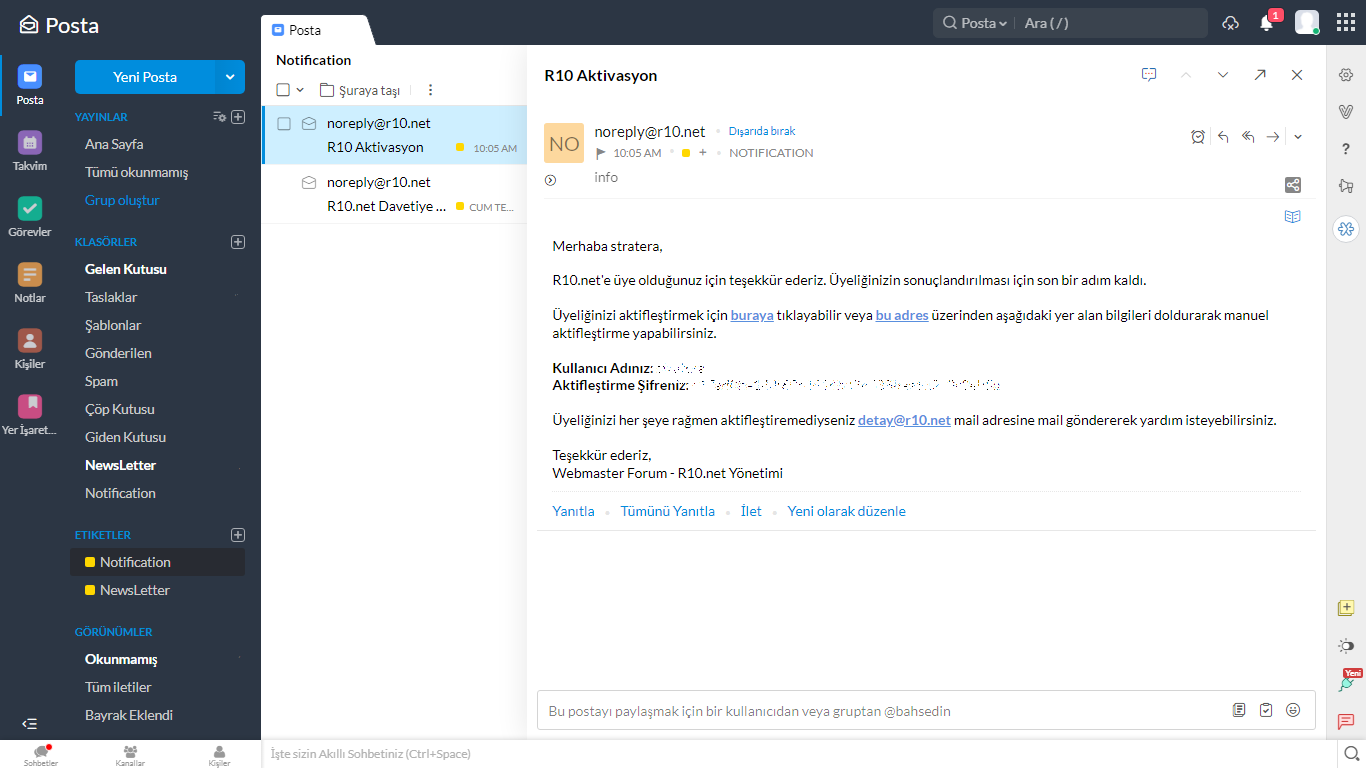Click the share icon below email header

point(1293,185)
